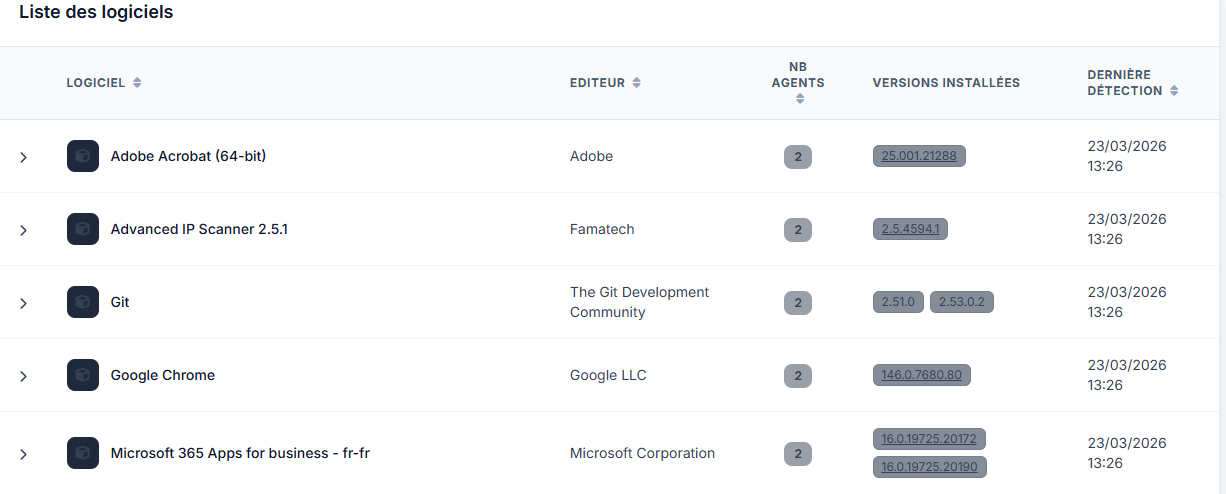Open Microsoft 365 version 16.0.19725.20190 link

coord(929,467)
